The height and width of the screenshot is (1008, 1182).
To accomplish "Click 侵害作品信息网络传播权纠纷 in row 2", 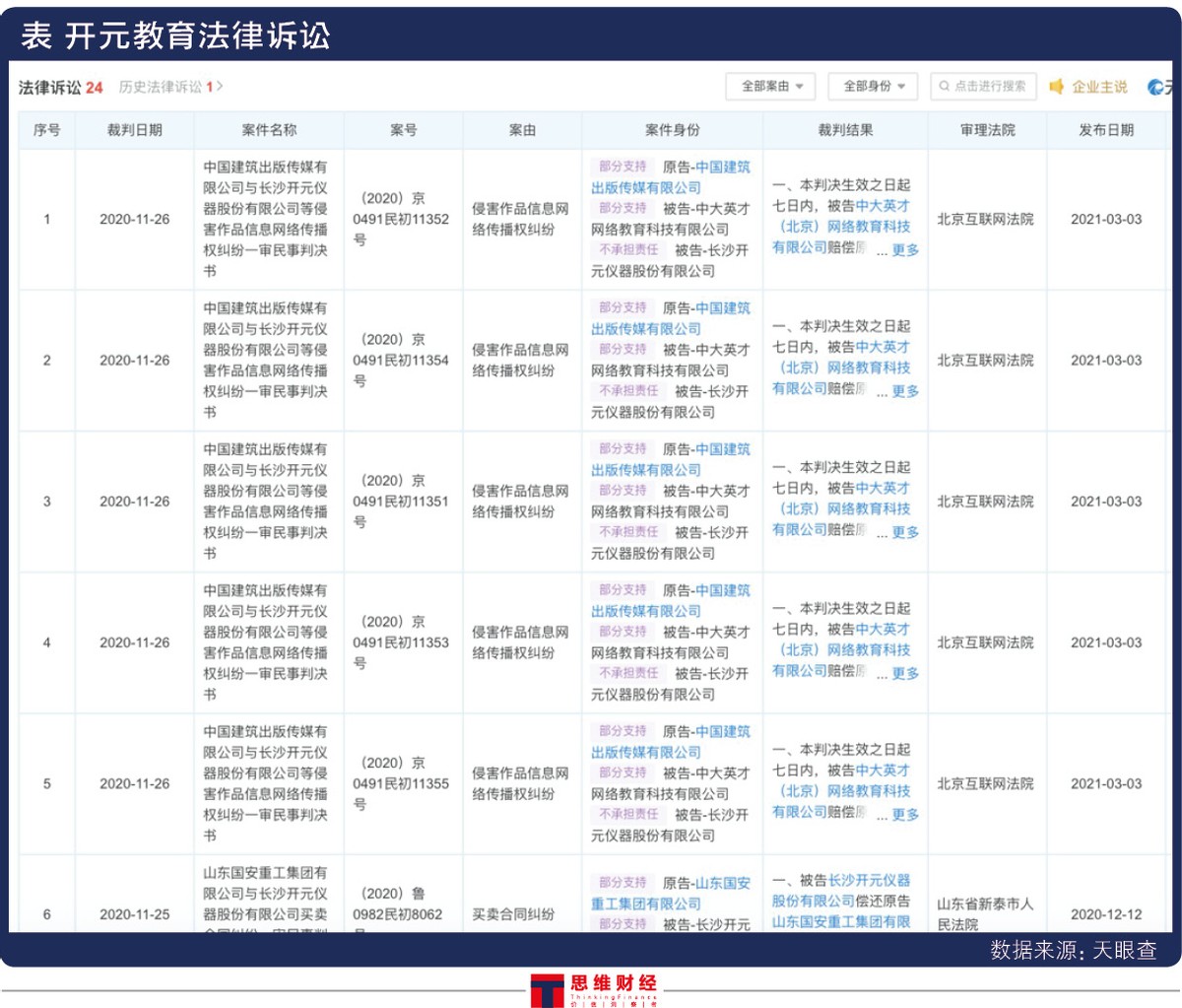I will pyautogui.click(x=520, y=360).
